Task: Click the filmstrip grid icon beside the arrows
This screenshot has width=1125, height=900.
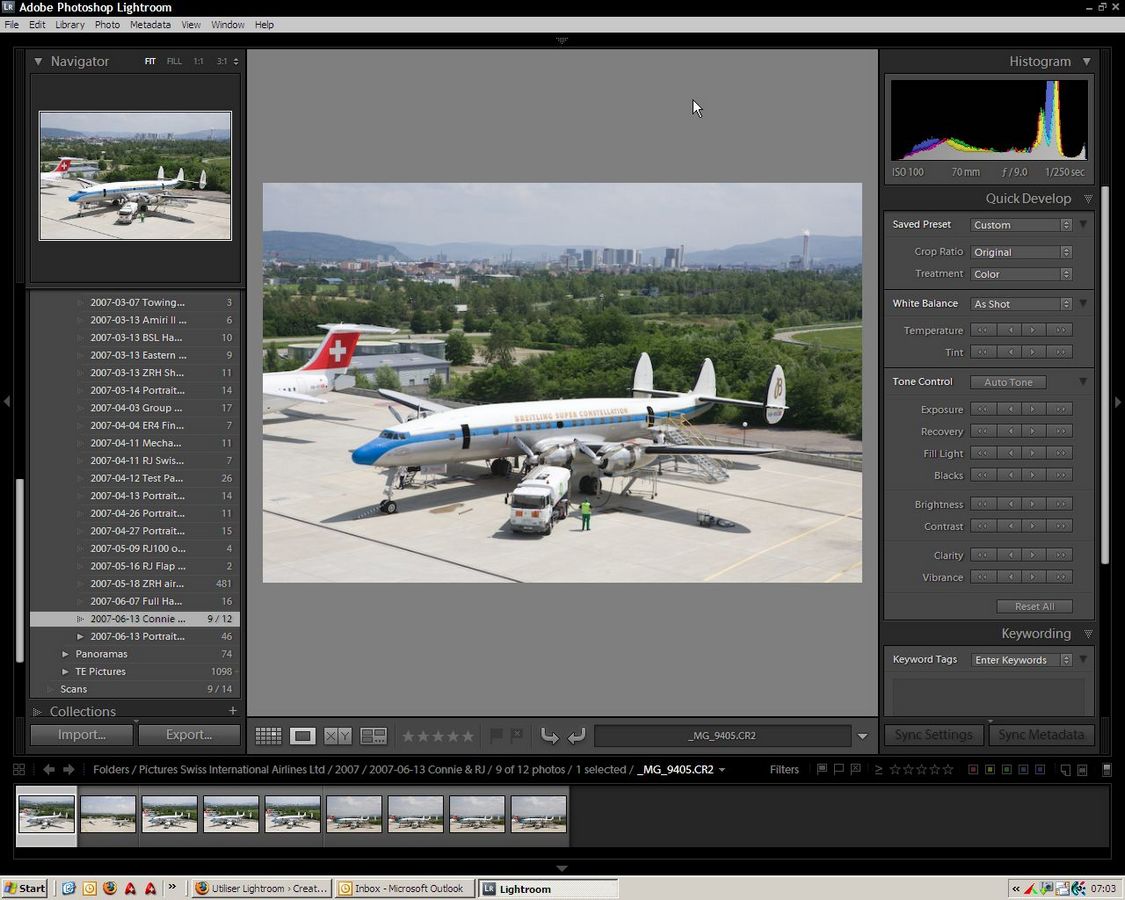Action: tap(19, 769)
